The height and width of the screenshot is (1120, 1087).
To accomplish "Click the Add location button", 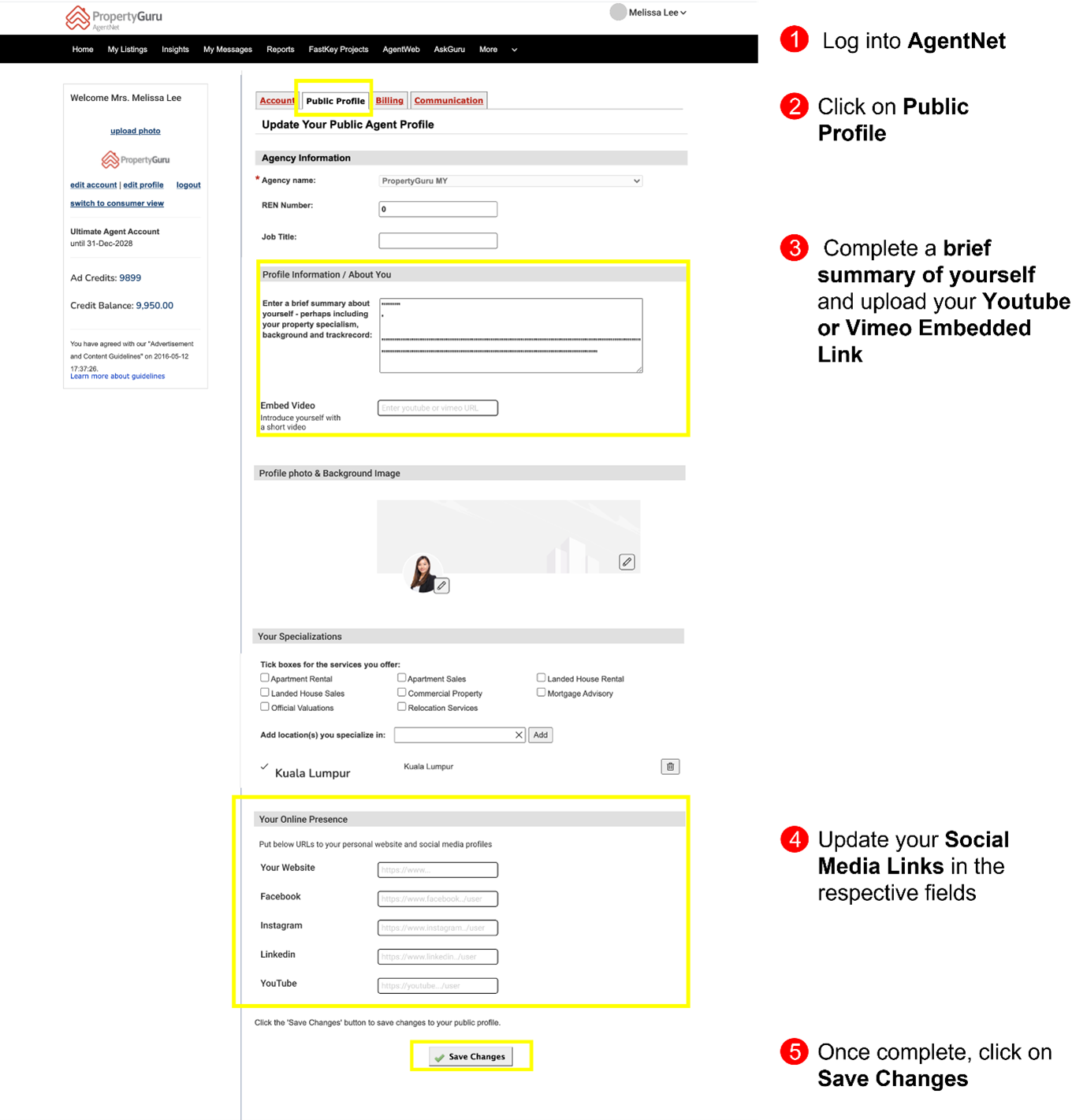I will point(541,735).
